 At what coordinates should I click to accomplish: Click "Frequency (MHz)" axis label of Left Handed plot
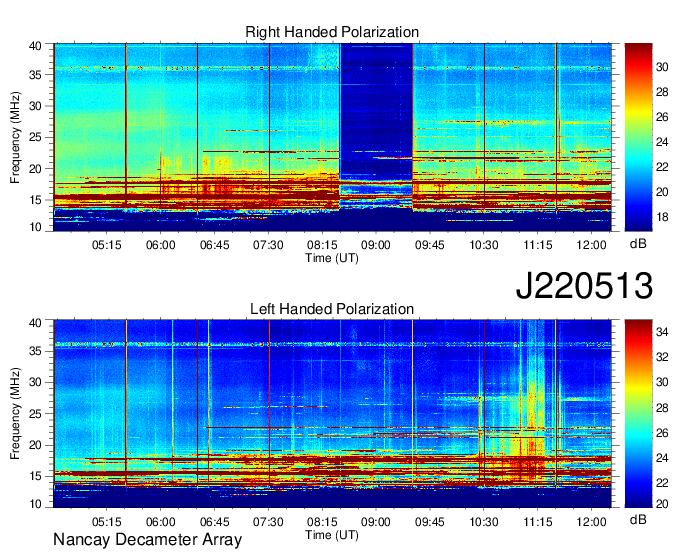point(15,414)
